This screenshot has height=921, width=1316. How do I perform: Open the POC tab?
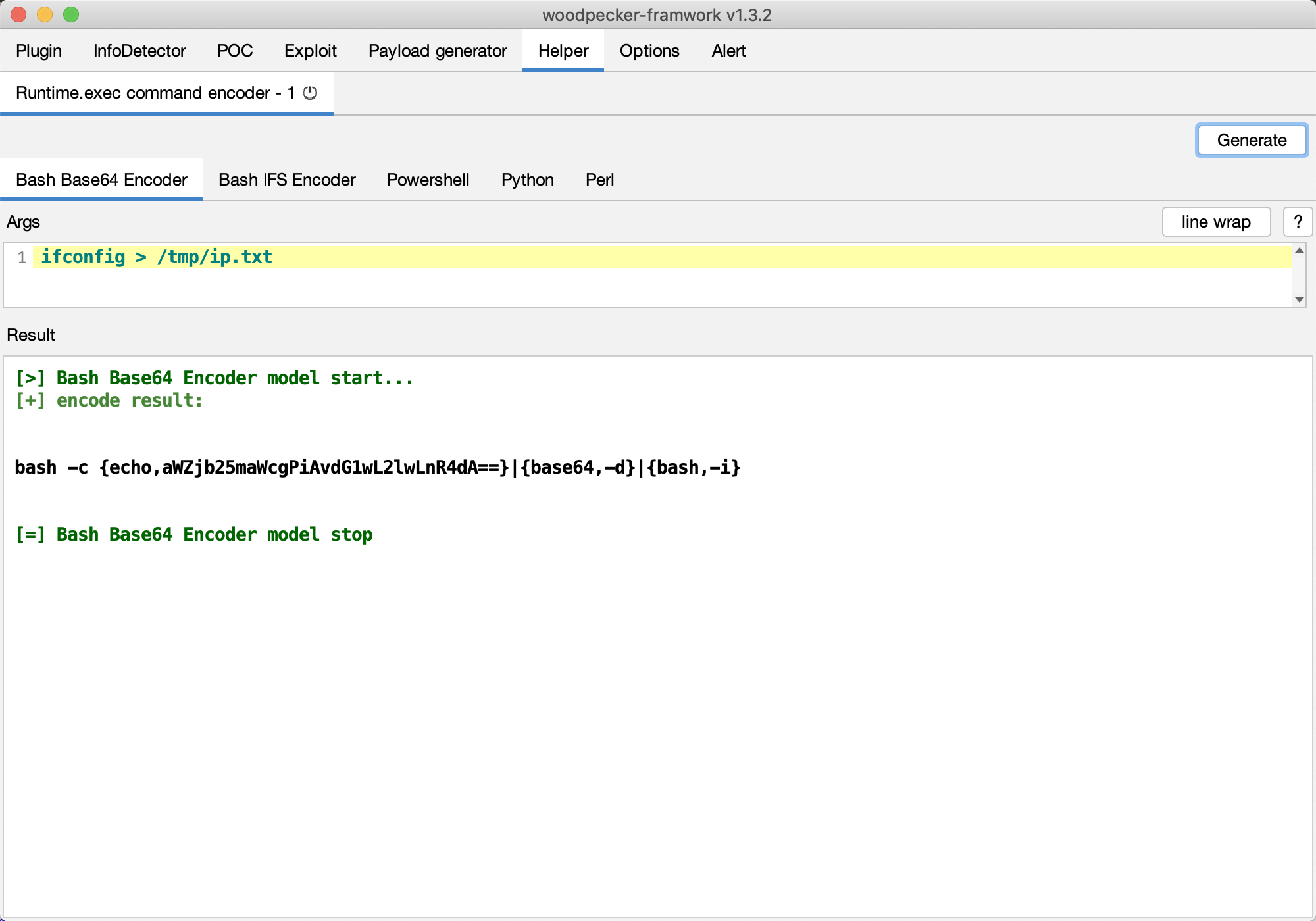click(235, 51)
